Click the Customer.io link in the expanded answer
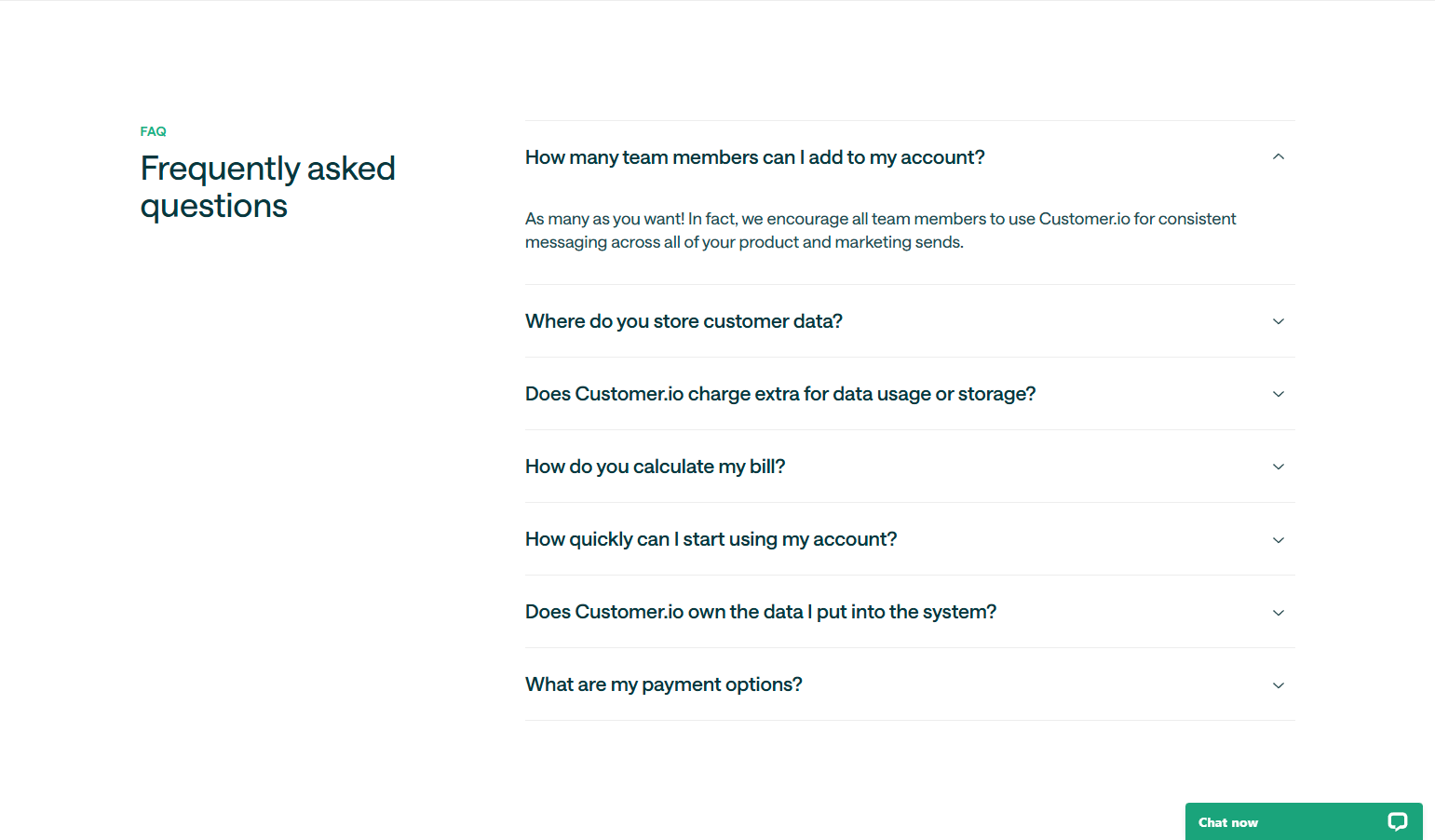 click(x=1086, y=218)
